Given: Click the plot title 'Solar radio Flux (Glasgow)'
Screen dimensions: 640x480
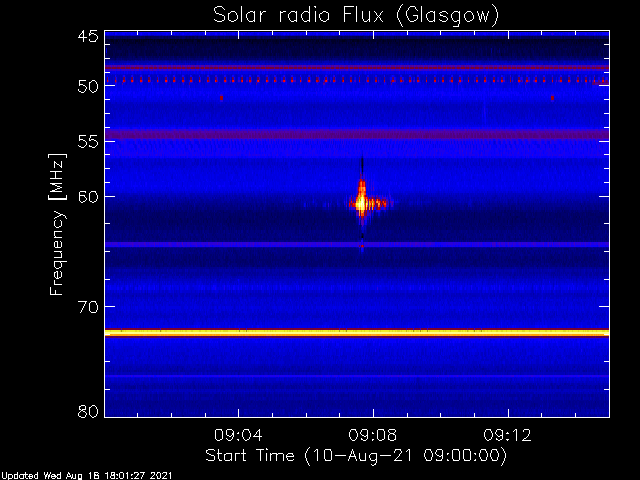Looking at the screenshot, I should pyautogui.click(x=356, y=16).
